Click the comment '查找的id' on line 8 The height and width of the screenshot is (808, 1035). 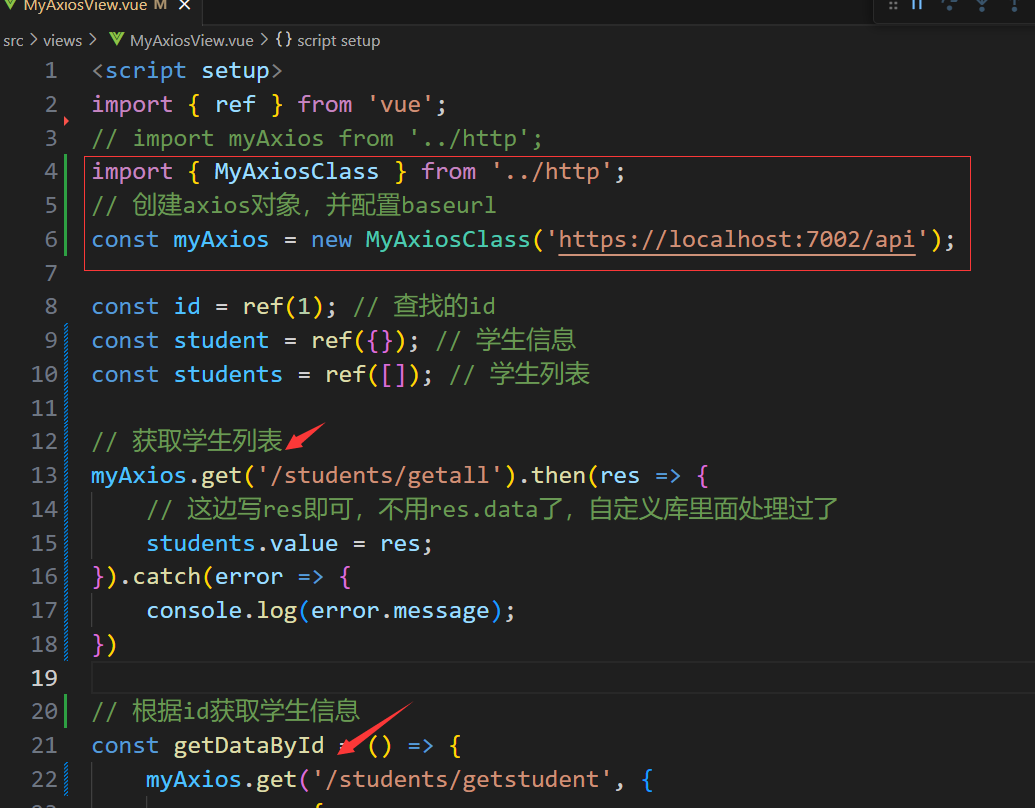pyautogui.click(x=444, y=307)
